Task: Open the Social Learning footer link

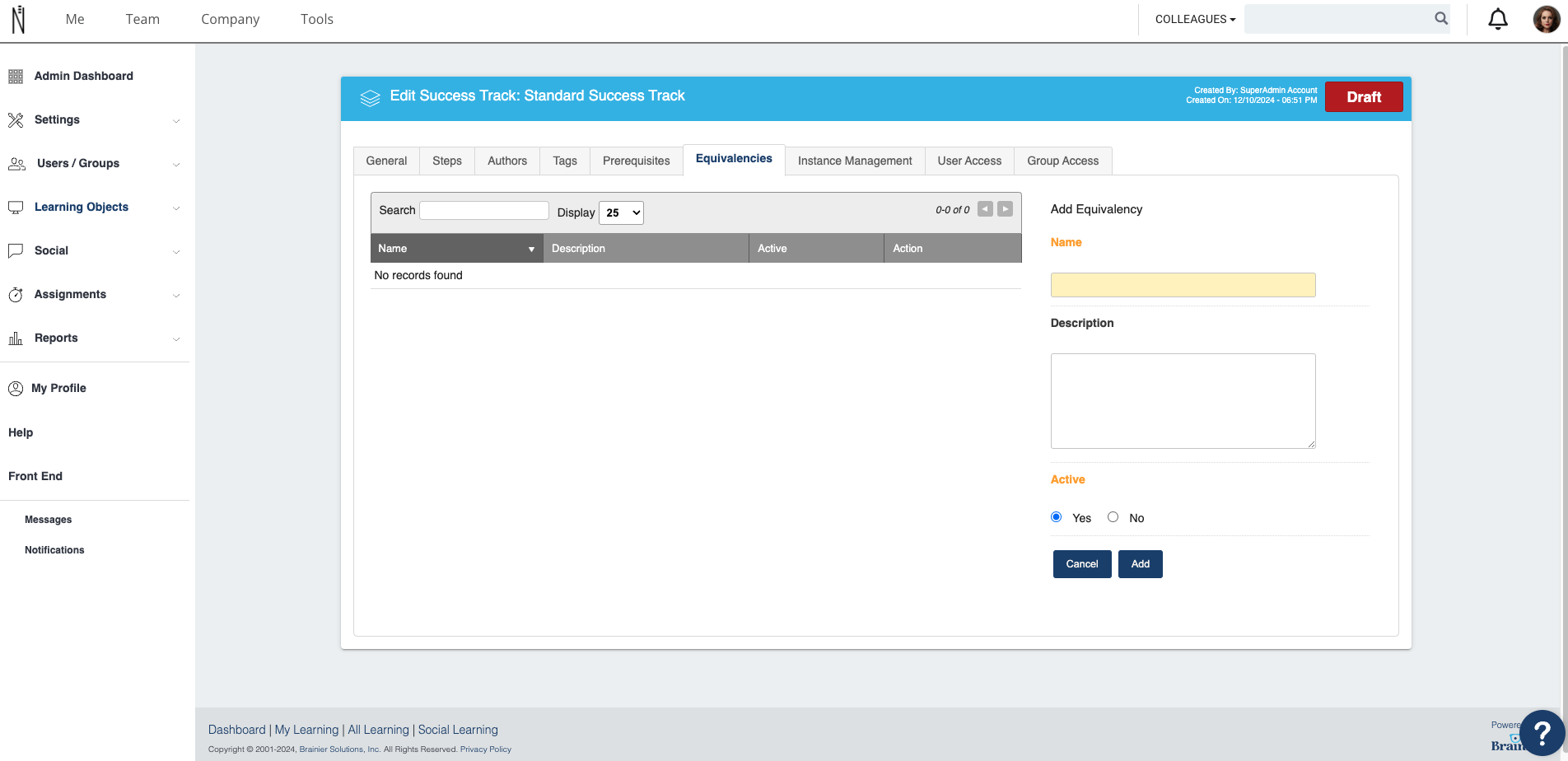Action: point(458,730)
